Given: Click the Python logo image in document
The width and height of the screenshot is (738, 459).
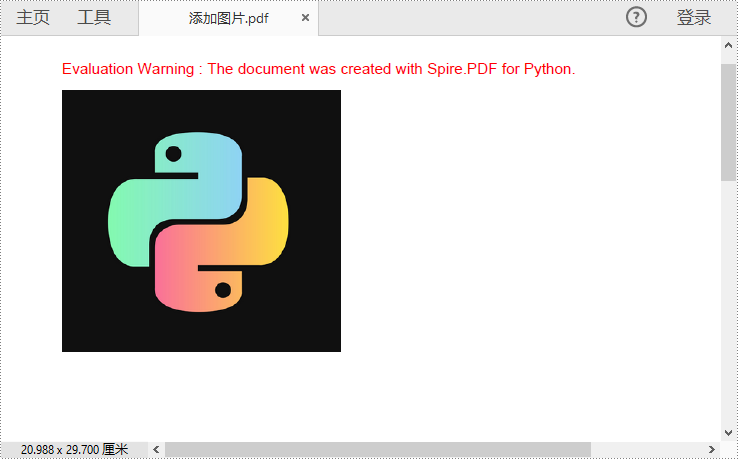Looking at the screenshot, I should (201, 221).
